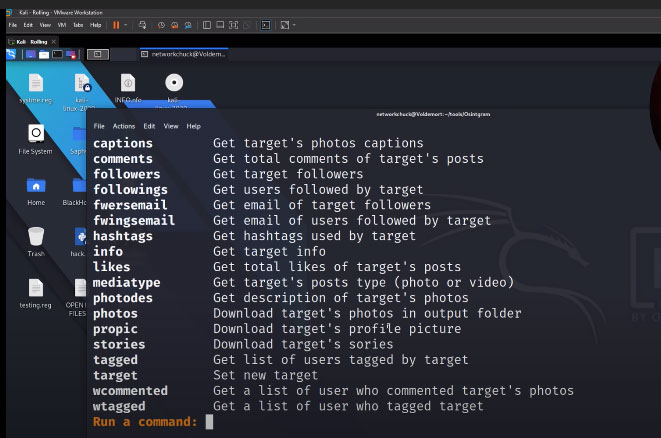Click the 'wtagged' command text

[119, 406]
